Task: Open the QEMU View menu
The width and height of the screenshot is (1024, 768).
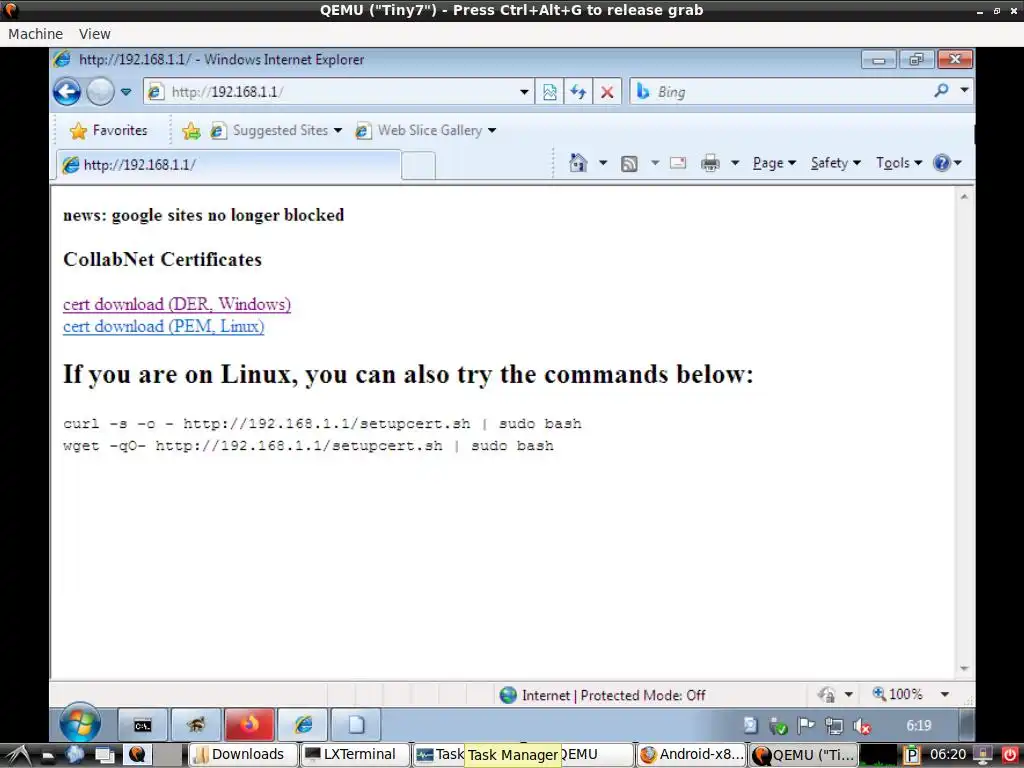Action: point(95,34)
